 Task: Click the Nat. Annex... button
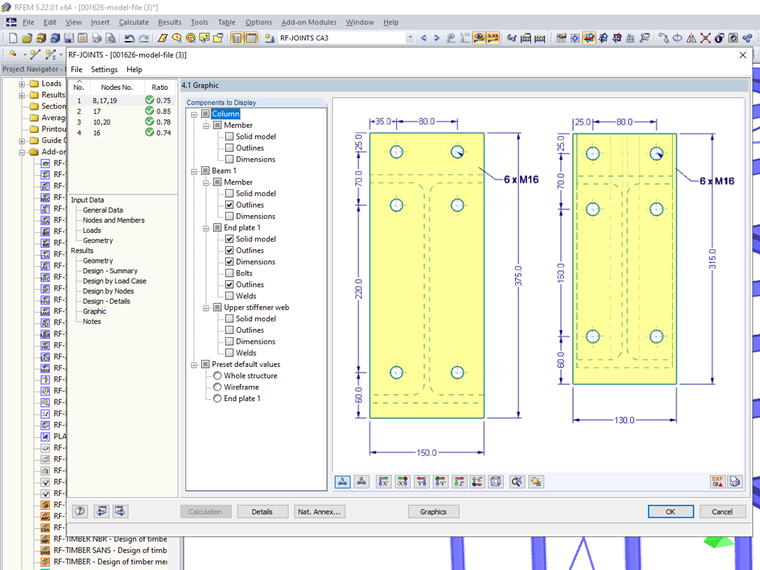(320, 511)
